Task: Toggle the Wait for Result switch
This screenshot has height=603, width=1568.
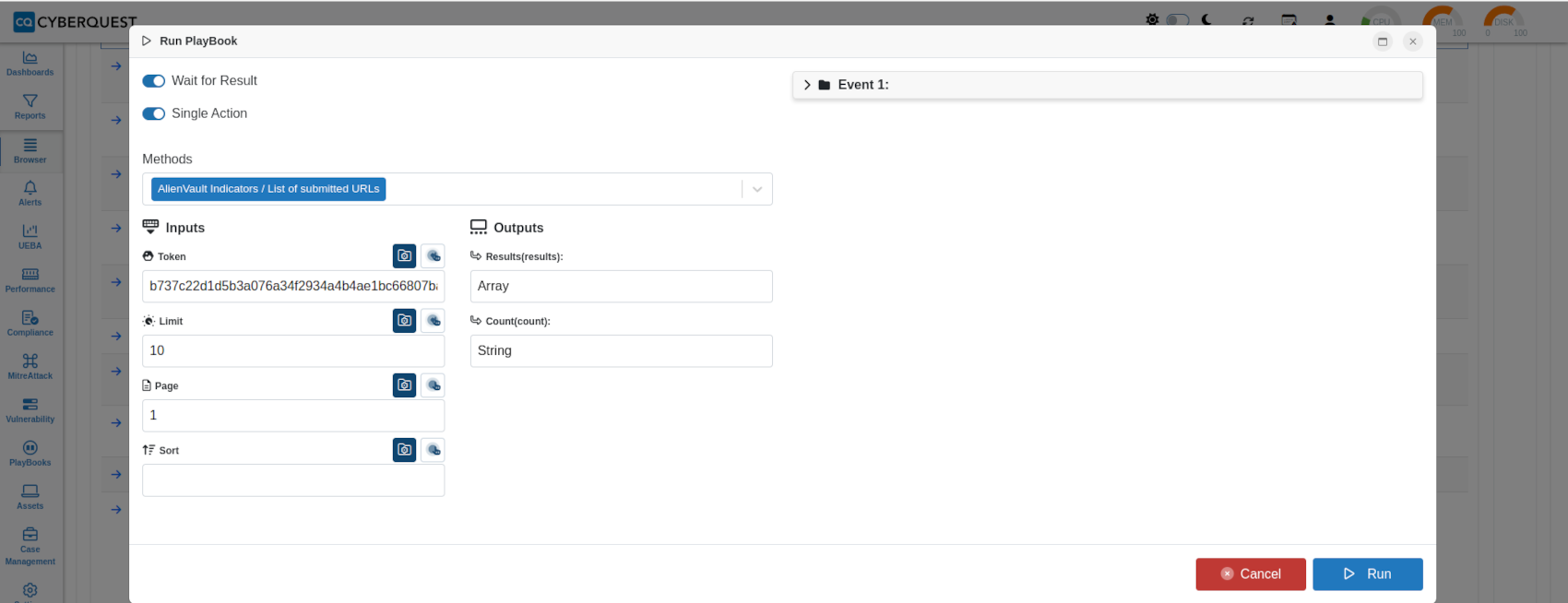Action: 153,81
